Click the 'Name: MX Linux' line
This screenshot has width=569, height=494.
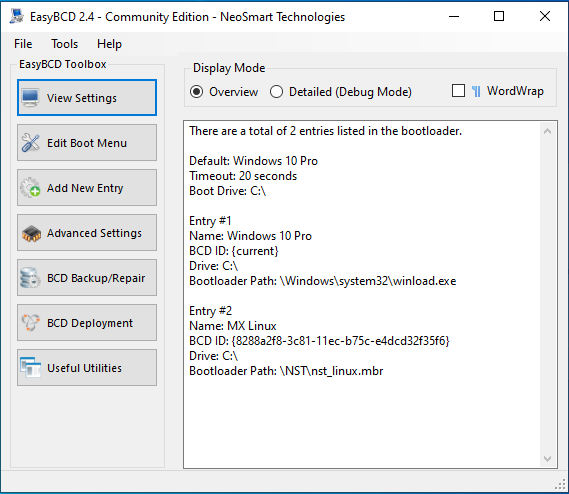pos(233,326)
